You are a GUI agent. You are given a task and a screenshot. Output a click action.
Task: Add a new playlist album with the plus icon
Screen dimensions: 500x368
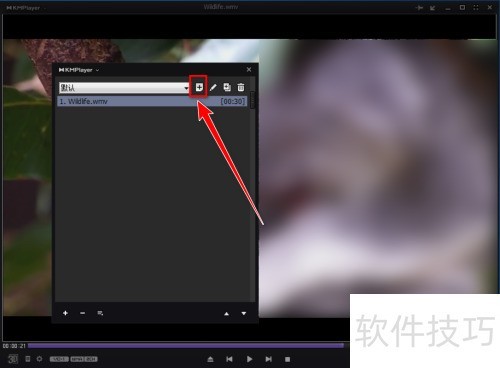pos(199,87)
